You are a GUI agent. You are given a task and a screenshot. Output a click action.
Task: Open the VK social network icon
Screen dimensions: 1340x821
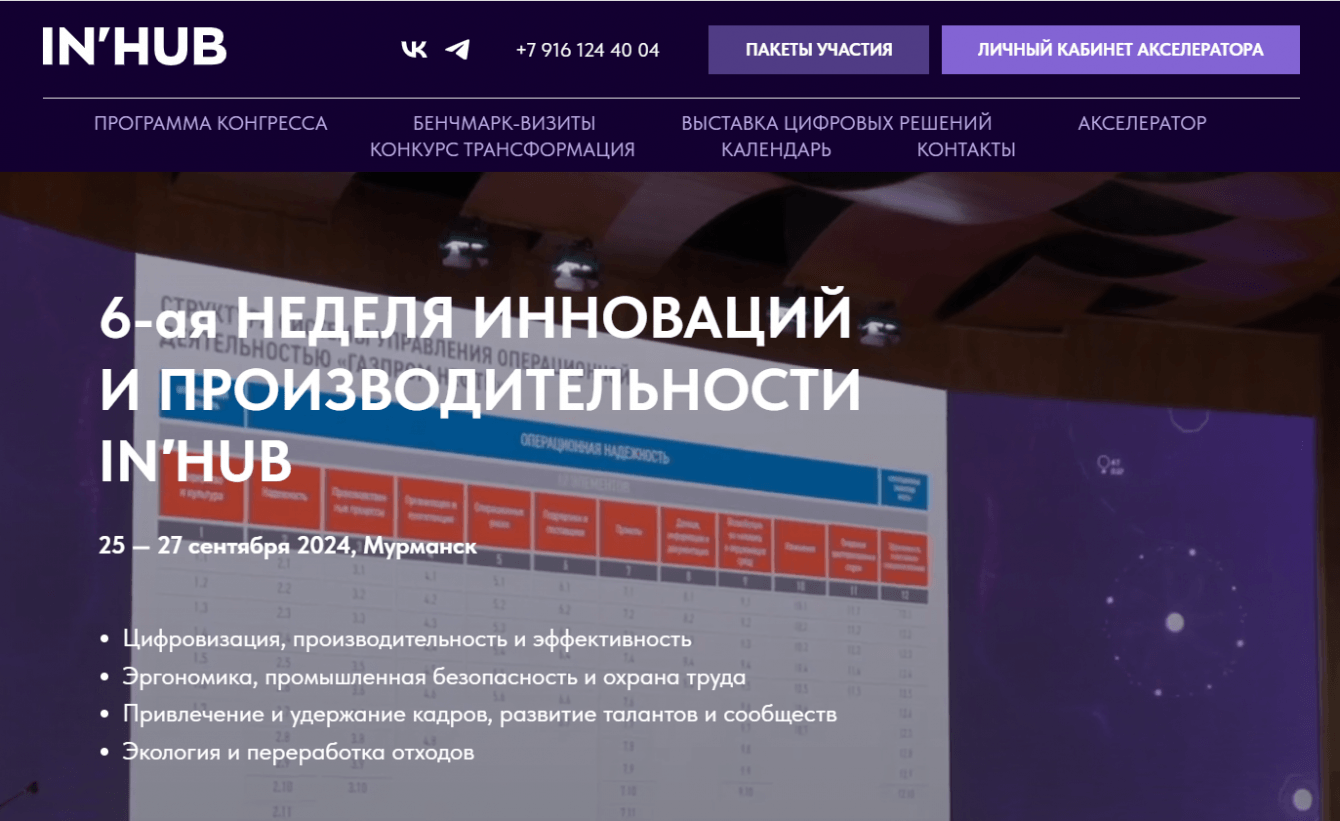[413, 50]
